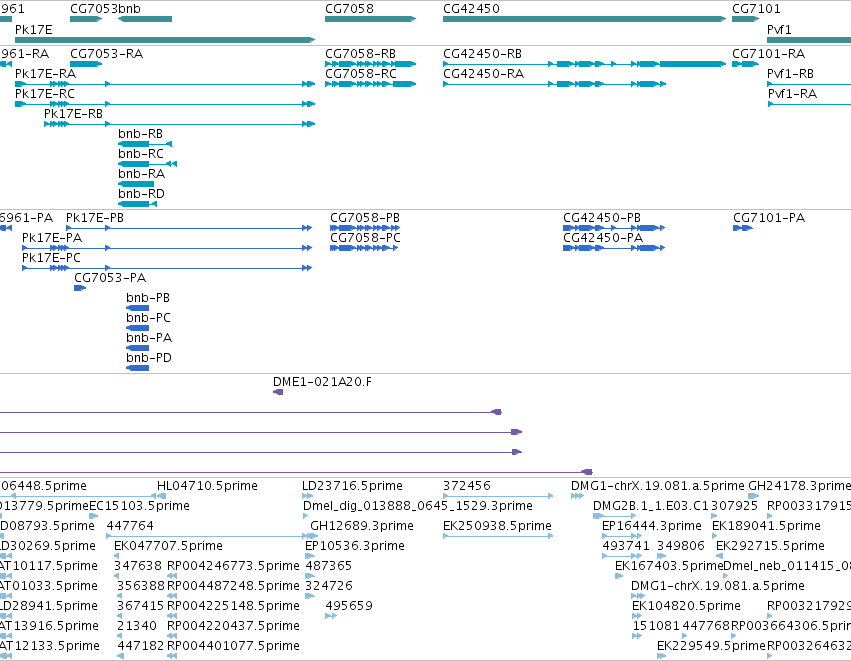Viewport: 851px width, 661px height.
Task: Select transcript Pk17E-RA label
Action: point(46,74)
